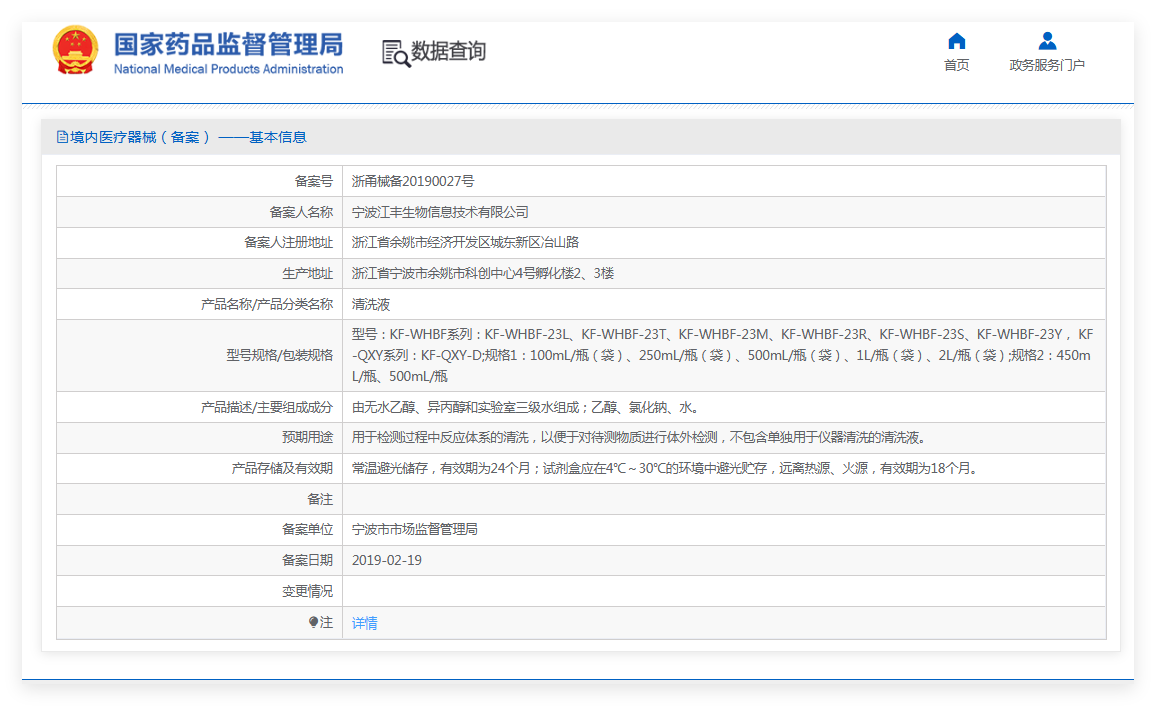Click the registrant name 宁波江丰生物信息技术有限公司
The image size is (1156, 706).
(440, 212)
